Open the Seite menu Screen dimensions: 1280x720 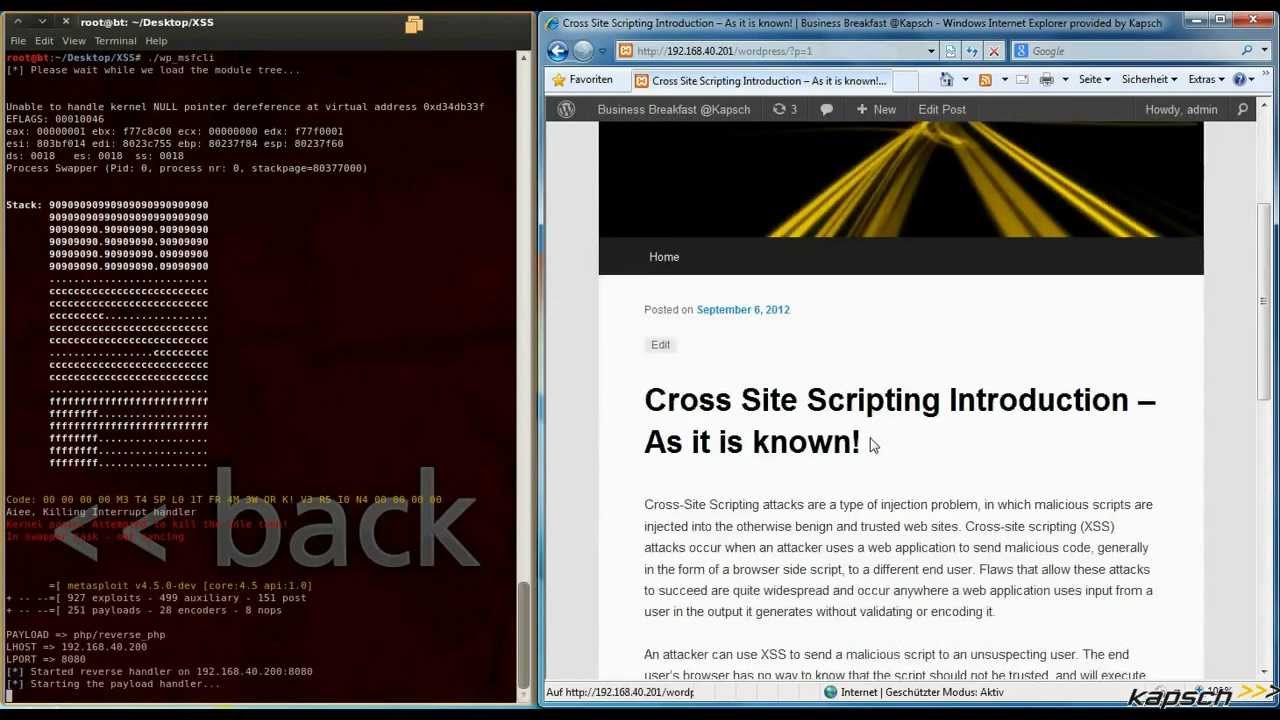(1095, 79)
